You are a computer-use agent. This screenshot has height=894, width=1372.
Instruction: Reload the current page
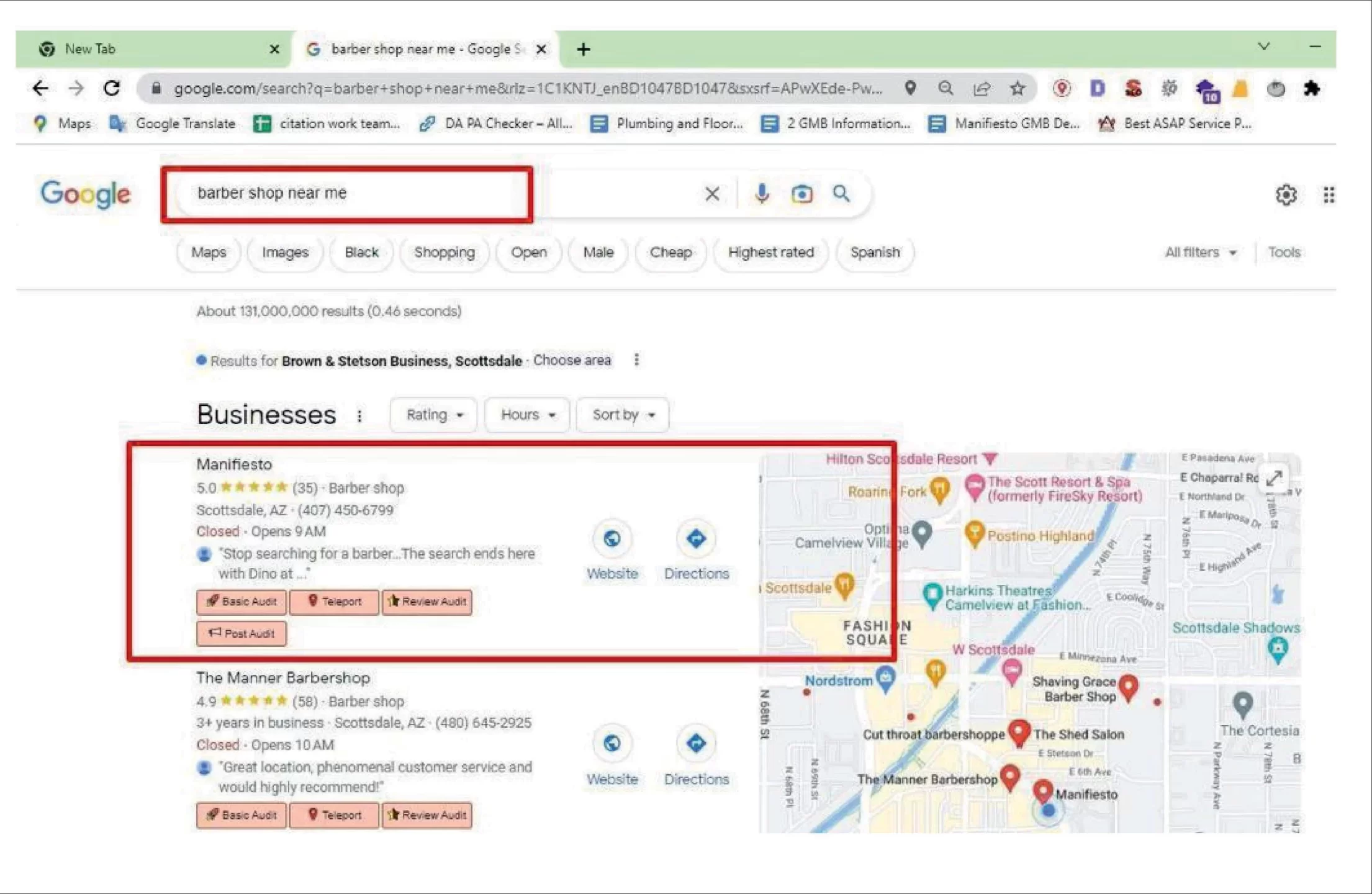click(x=112, y=89)
